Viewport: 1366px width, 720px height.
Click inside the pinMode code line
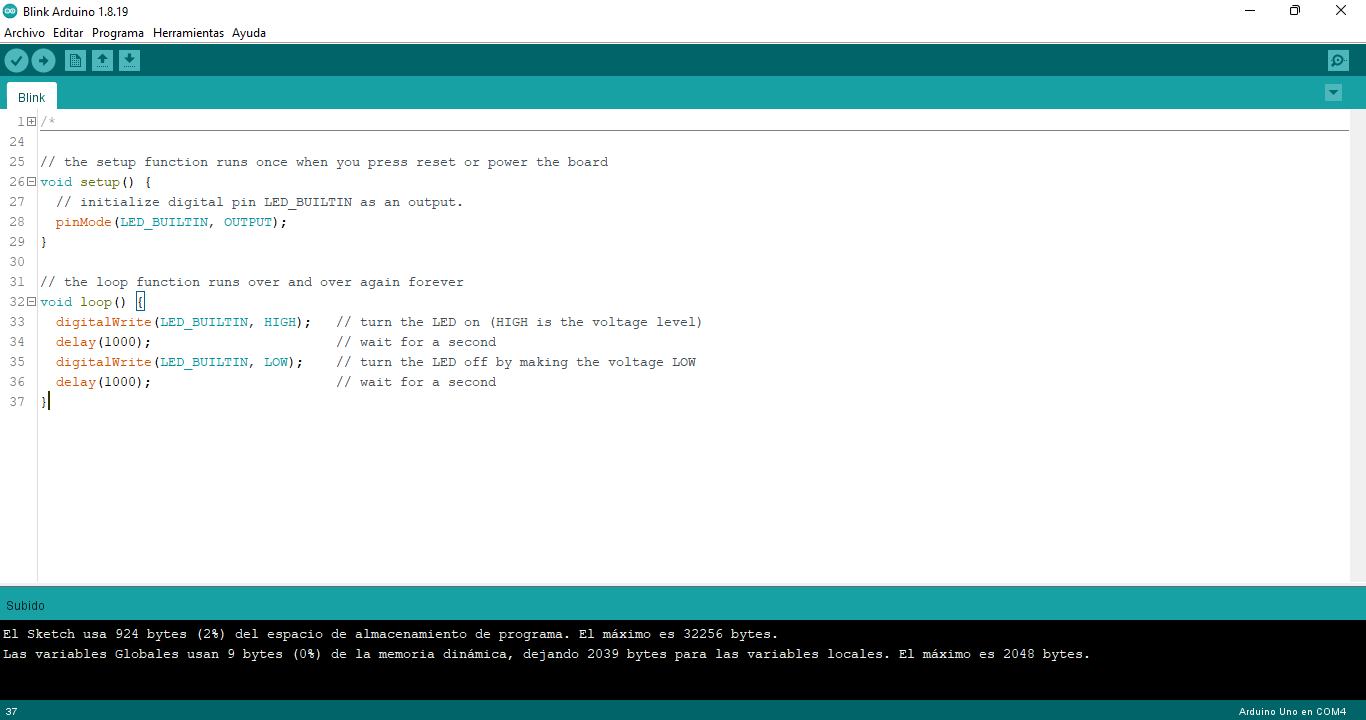[170, 222]
